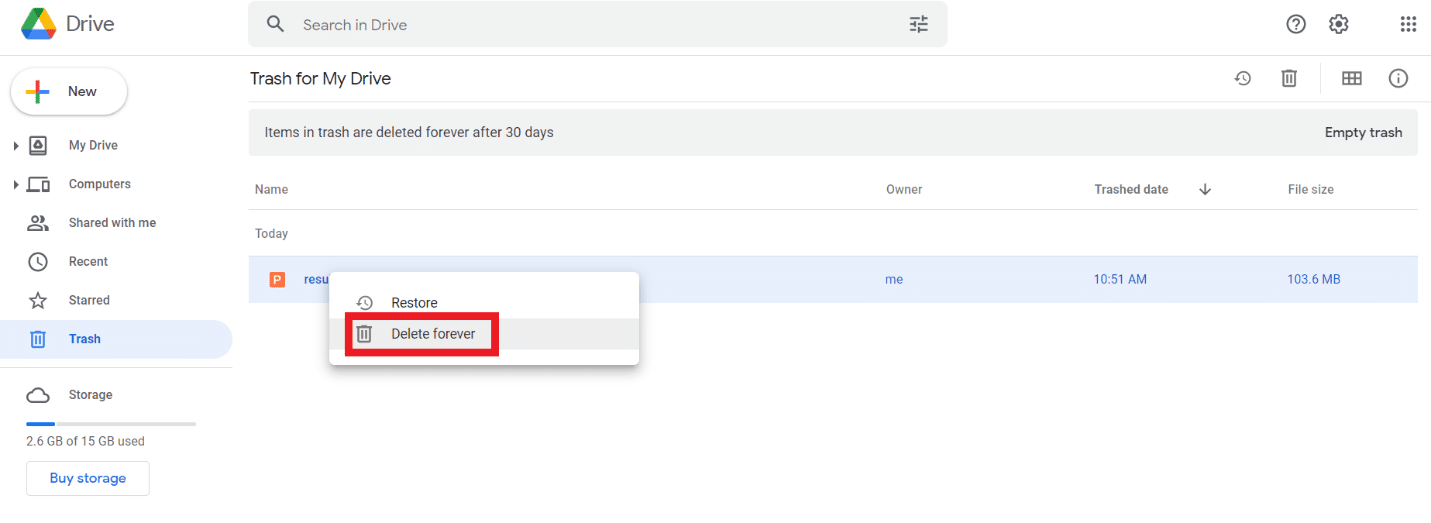Click the 30 days trash notice text

click(409, 132)
